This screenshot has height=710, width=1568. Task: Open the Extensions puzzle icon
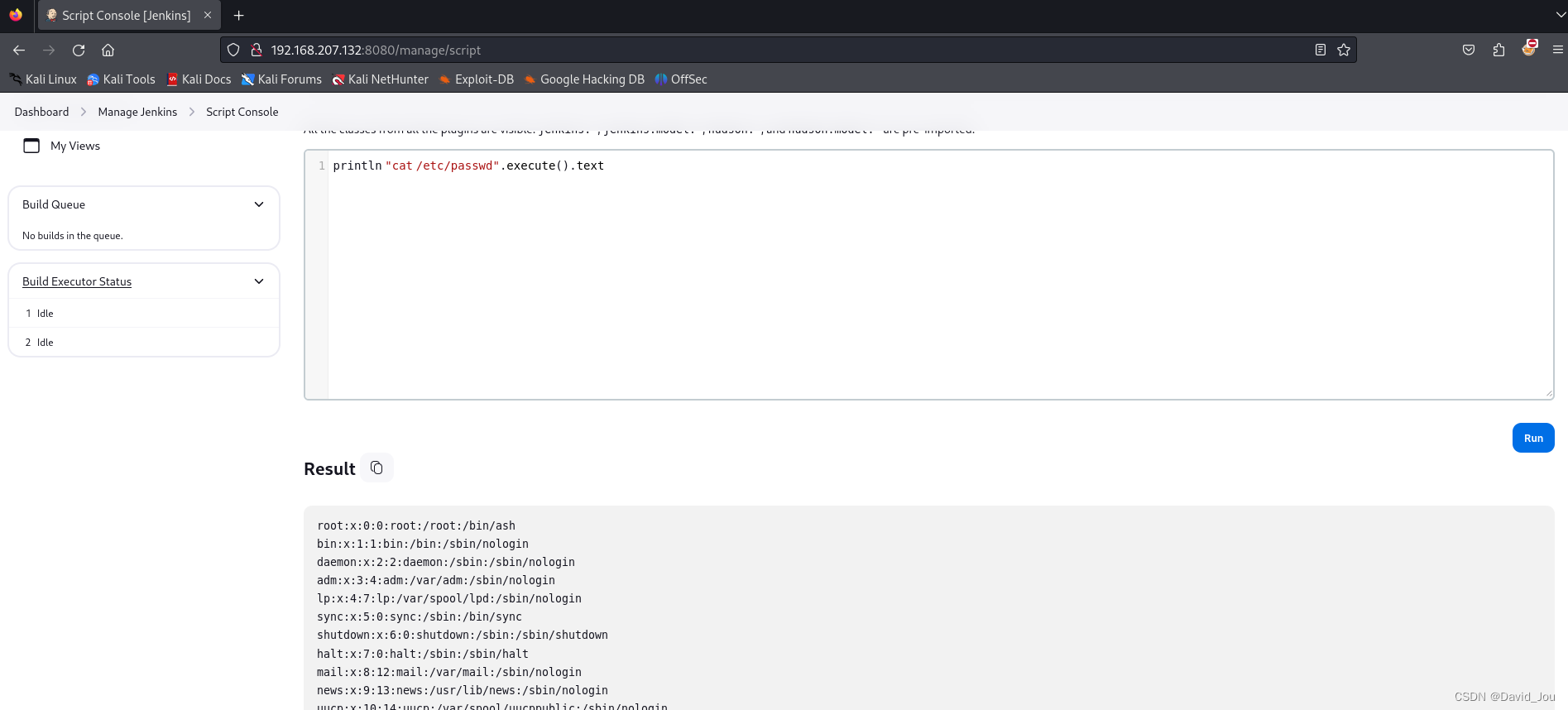click(1498, 50)
